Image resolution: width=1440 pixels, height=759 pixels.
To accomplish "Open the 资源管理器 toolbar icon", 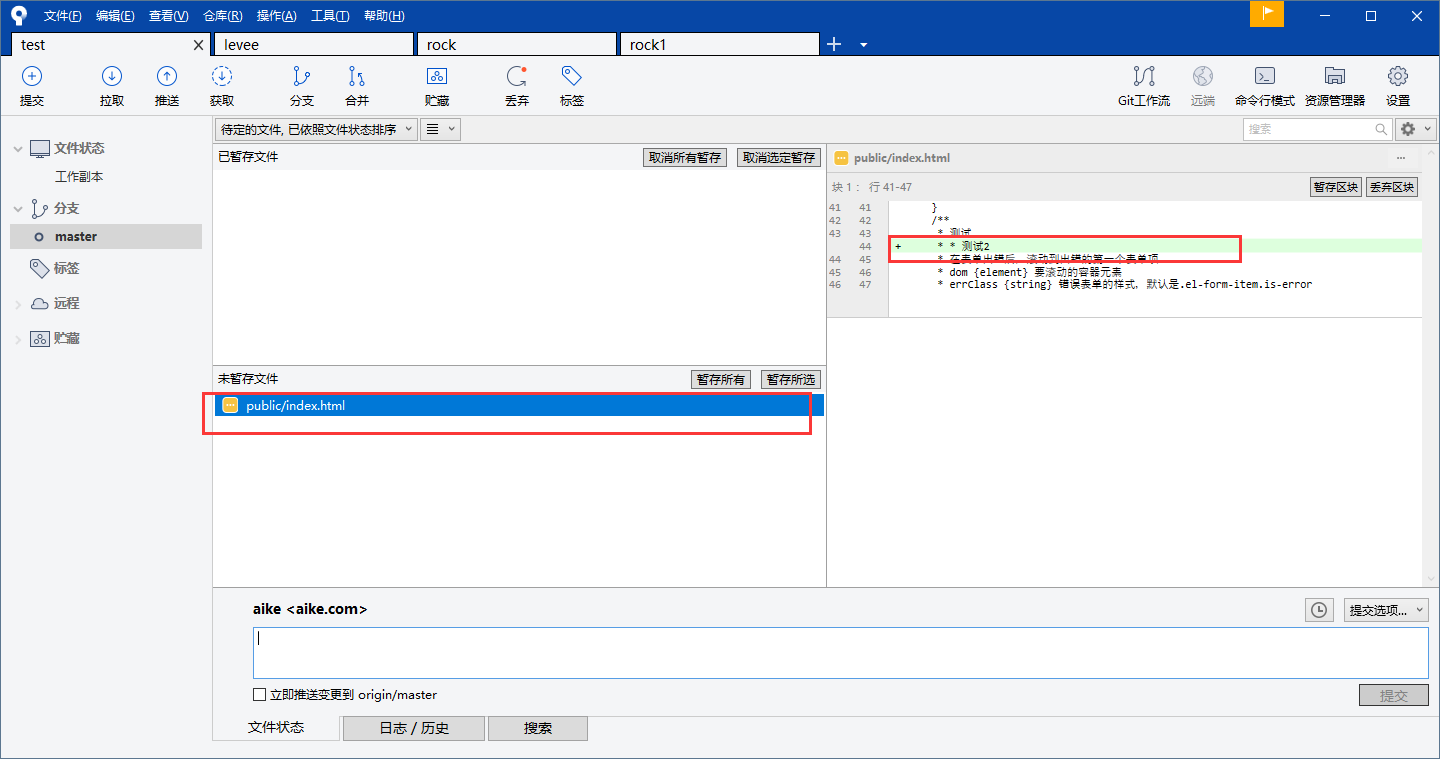I will click(x=1335, y=77).
